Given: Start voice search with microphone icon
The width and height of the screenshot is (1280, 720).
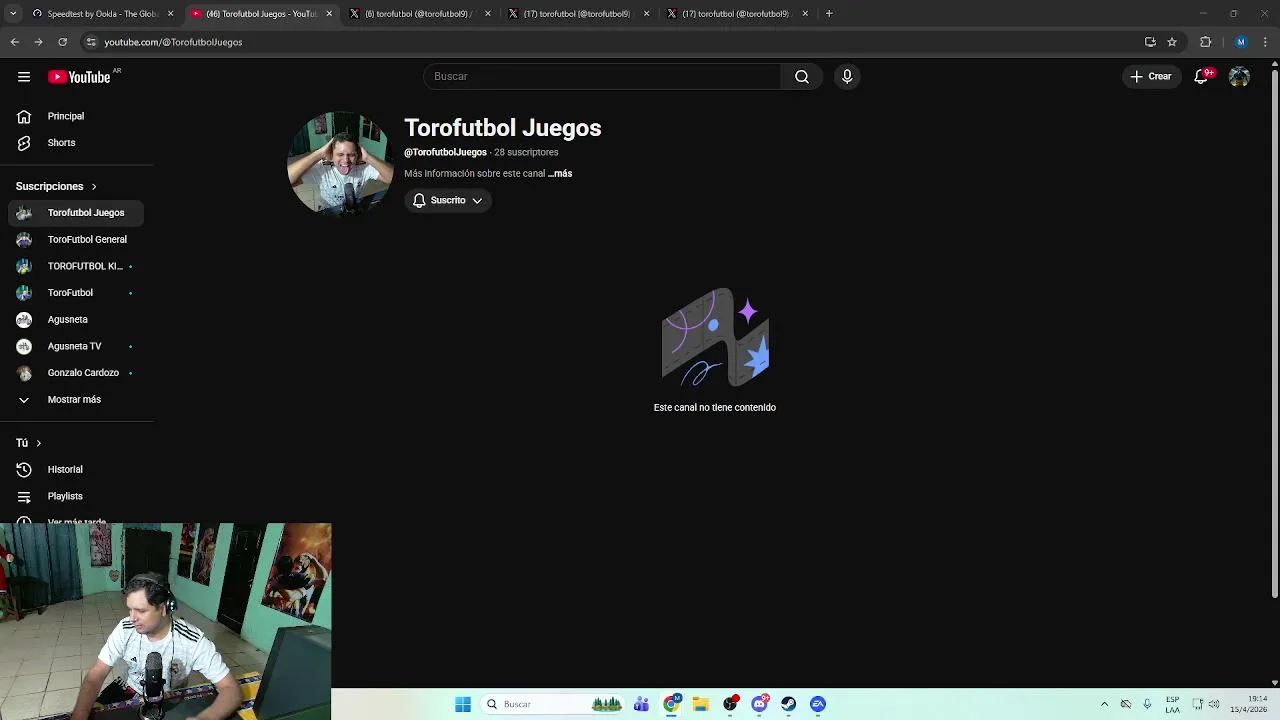Looking at the screenshot, I should coord(847,77).
